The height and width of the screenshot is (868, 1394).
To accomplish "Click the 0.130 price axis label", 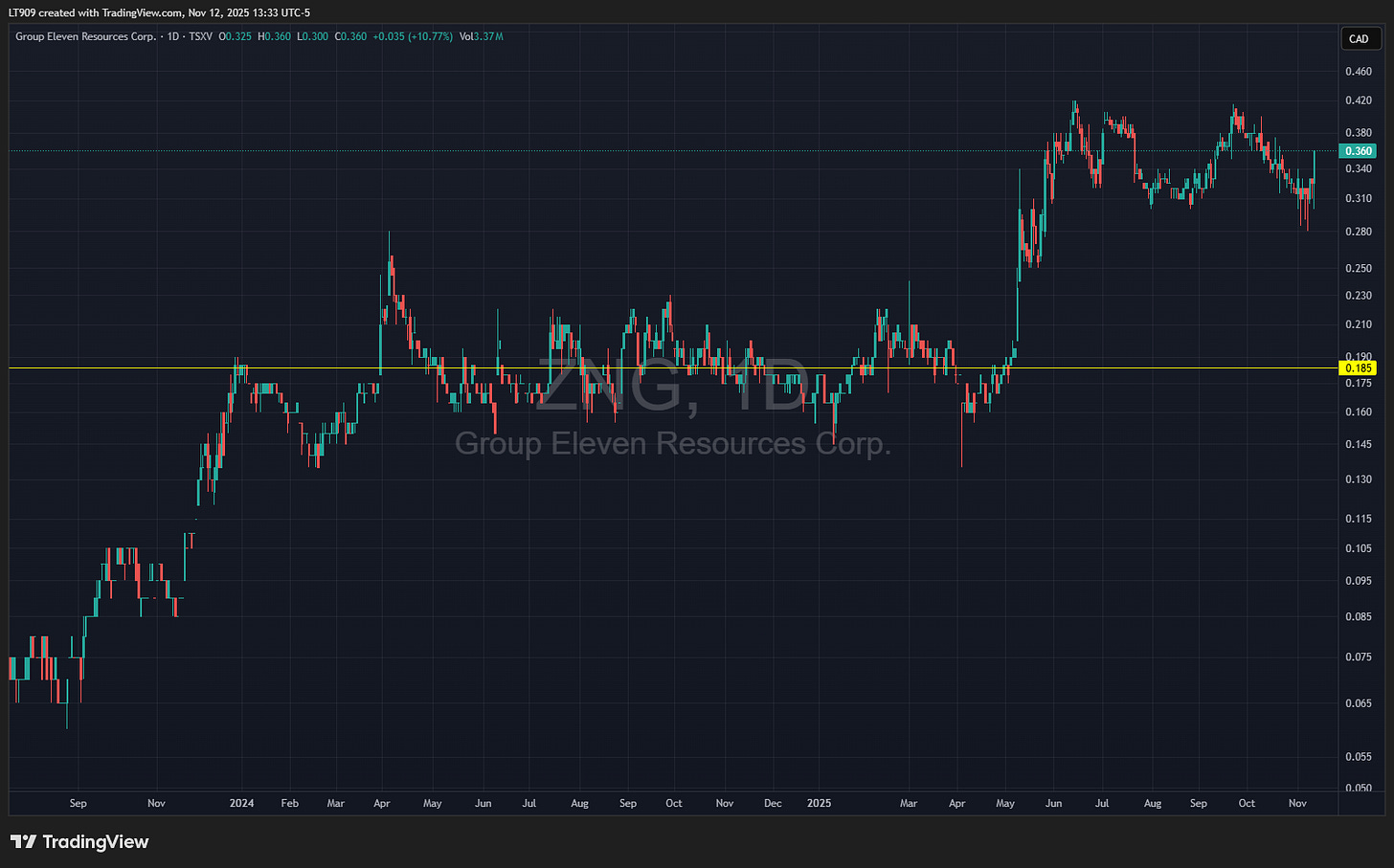I will [x=1359, y=479].
